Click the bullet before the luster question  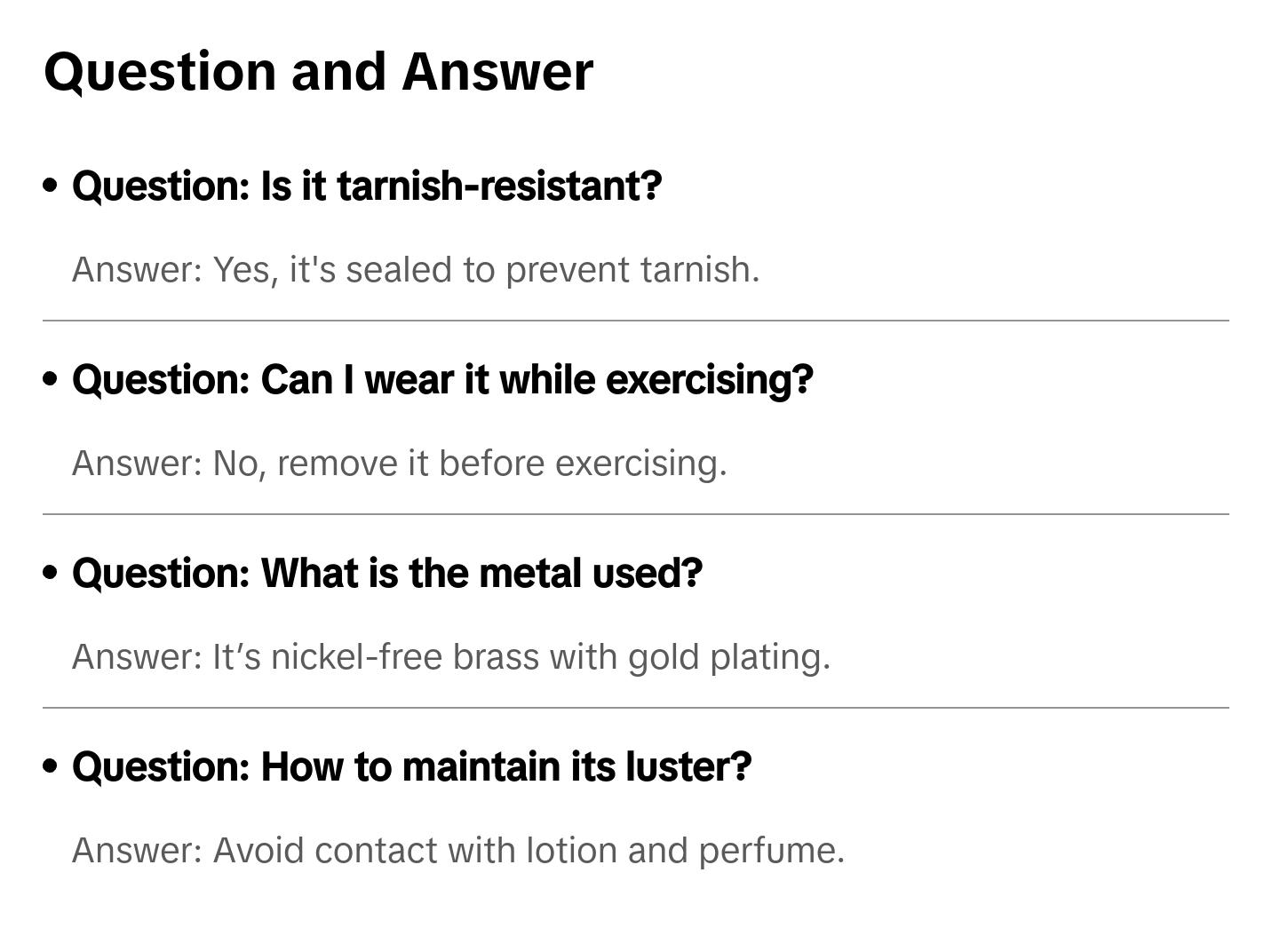[51, 766]
